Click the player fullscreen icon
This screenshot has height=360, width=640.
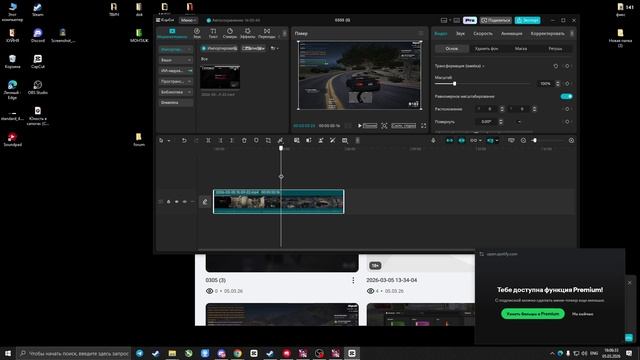point(424,126)
